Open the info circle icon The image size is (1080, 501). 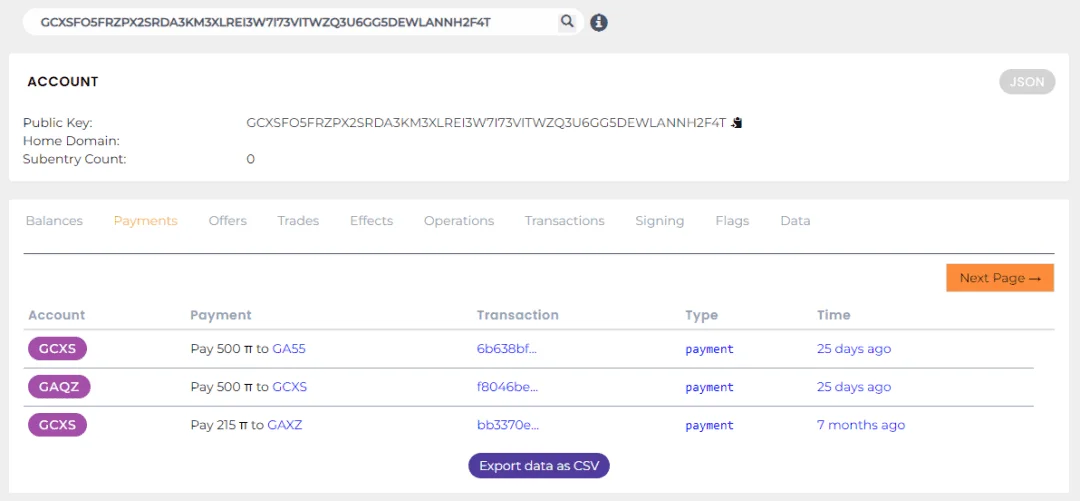coord(599,23)
